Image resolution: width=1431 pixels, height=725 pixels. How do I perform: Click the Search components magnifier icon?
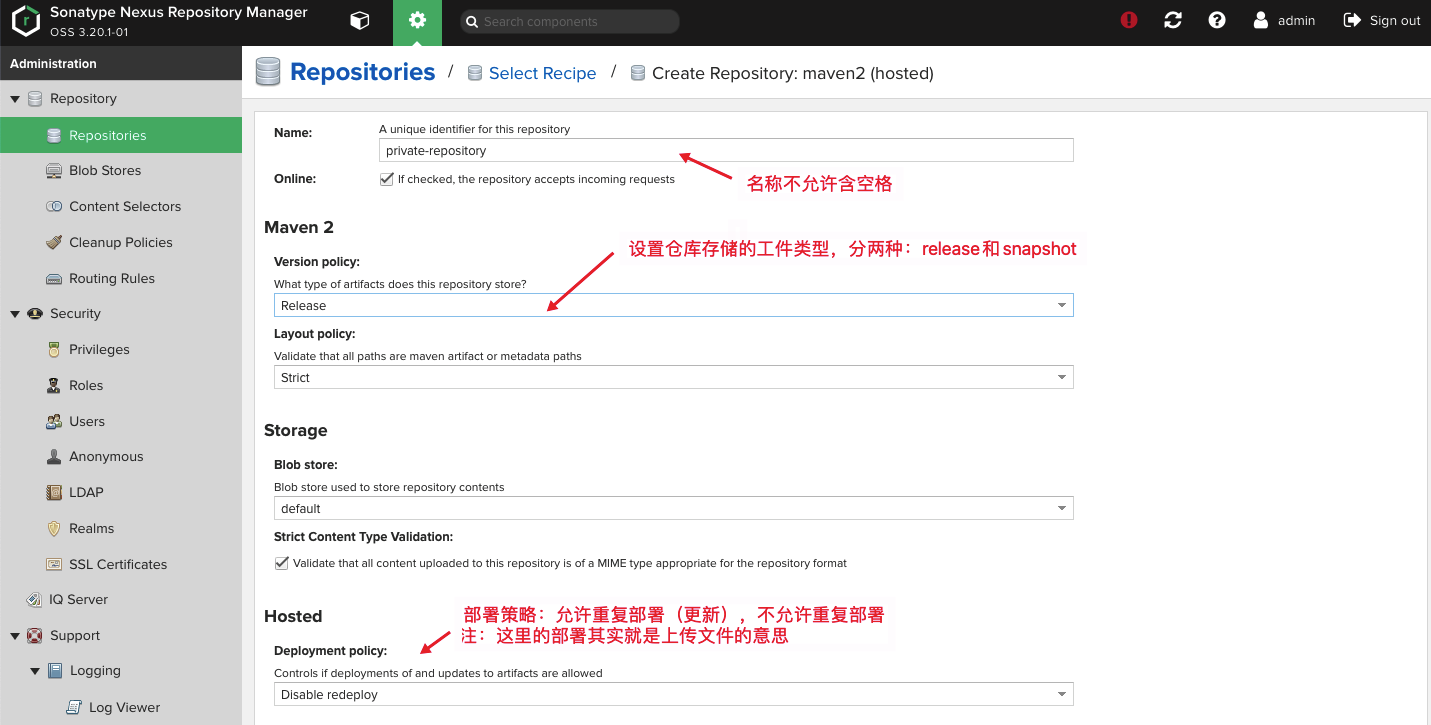472,21
